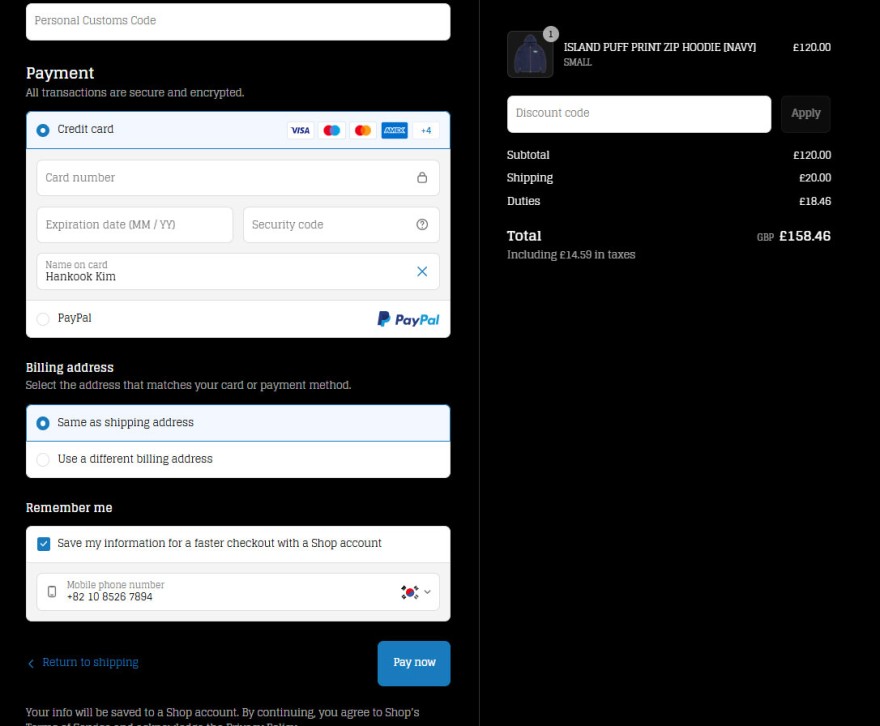Click the Pay now button

[x=414, y=663]
